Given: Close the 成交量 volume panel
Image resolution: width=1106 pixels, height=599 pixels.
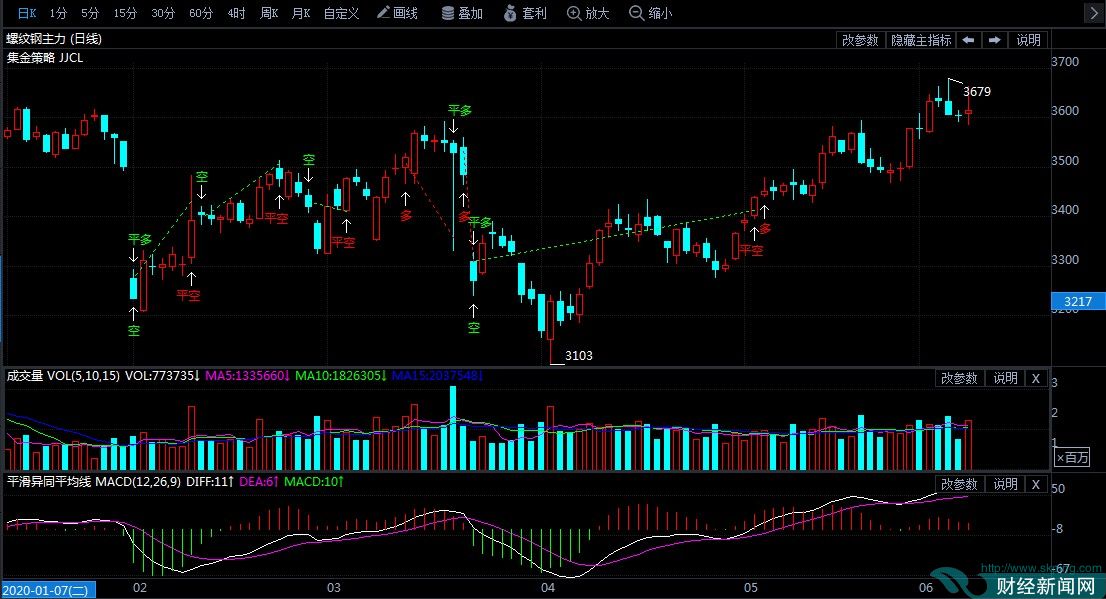Looking at the screenshot, I should (1035, 378).
